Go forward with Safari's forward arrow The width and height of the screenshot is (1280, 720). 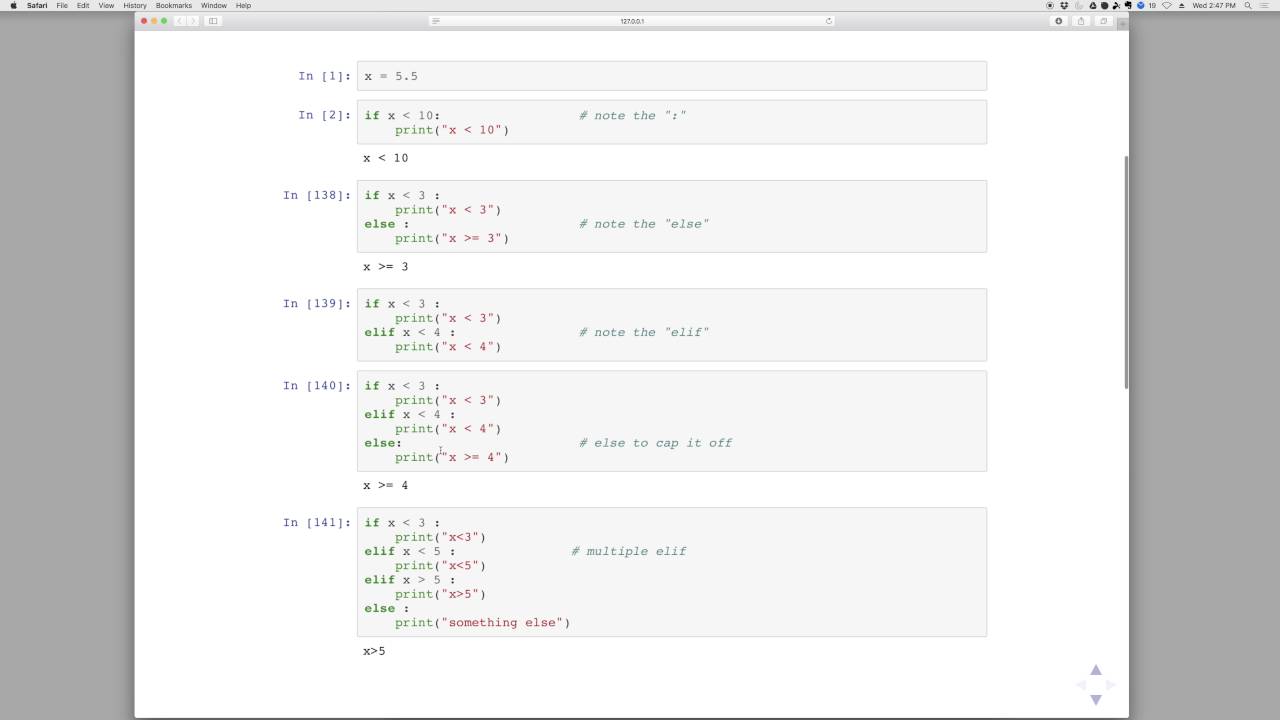192,21
